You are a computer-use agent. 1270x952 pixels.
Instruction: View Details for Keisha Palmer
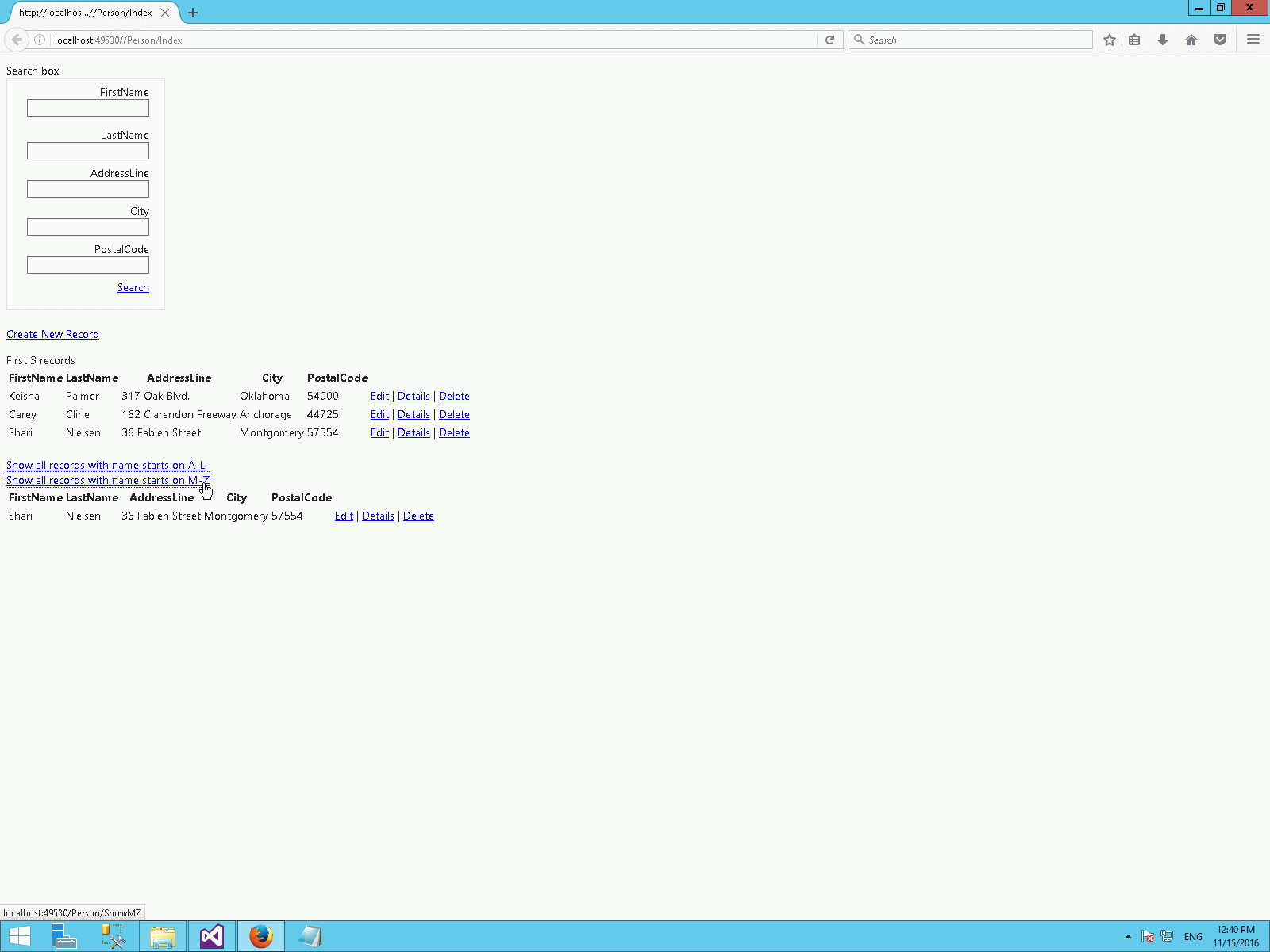[x=414, y=397]
